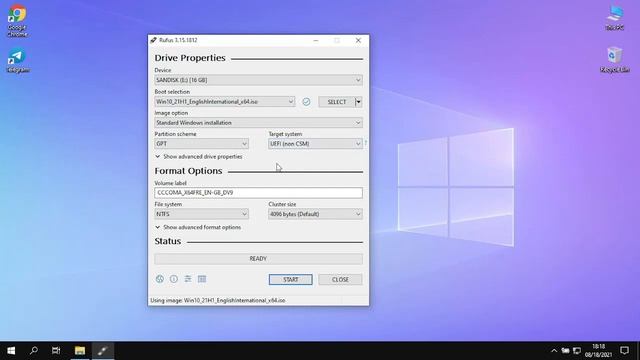Viewport: 640px width, 360px height.
Task: Open the Windows Start menu
Action: coord(11,351)
